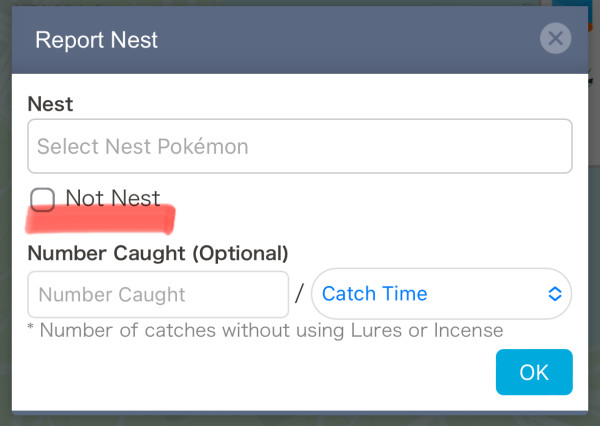Open the Catch Time dropdown

(441, 294)
